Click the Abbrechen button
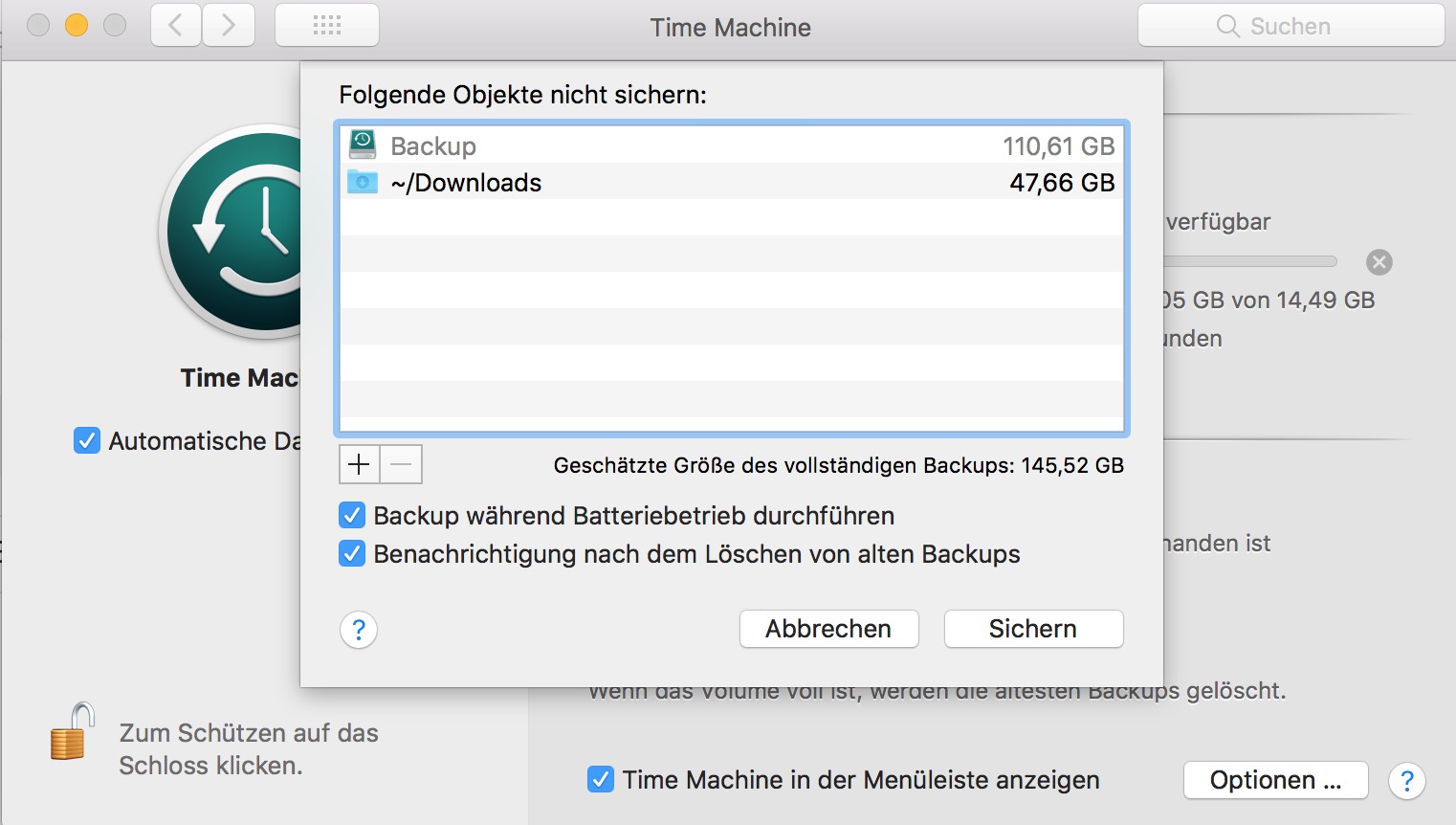The image size is (1456, 825). point(828,629)
